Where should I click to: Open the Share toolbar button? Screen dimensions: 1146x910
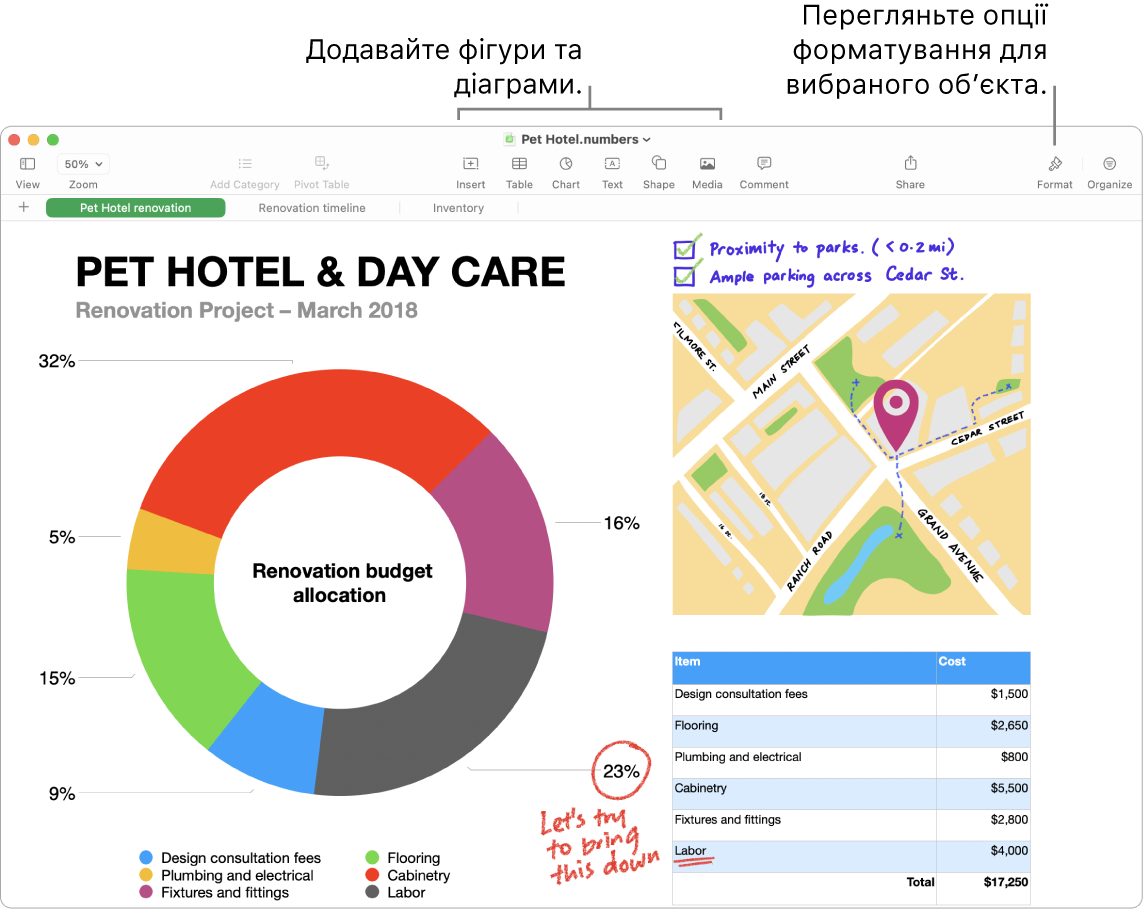point(910,164)
